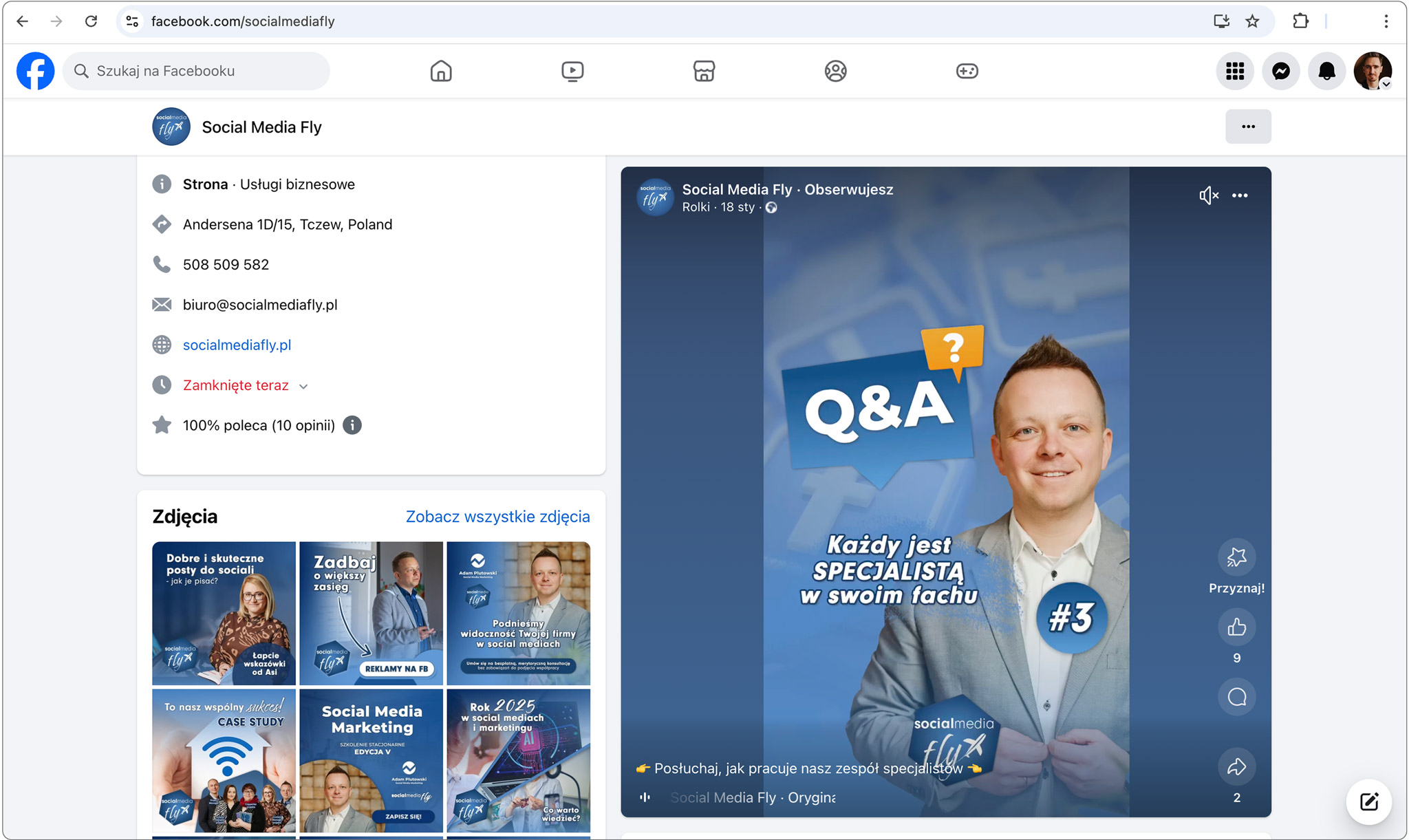Bookmark this page with the star

[1252, 21]
